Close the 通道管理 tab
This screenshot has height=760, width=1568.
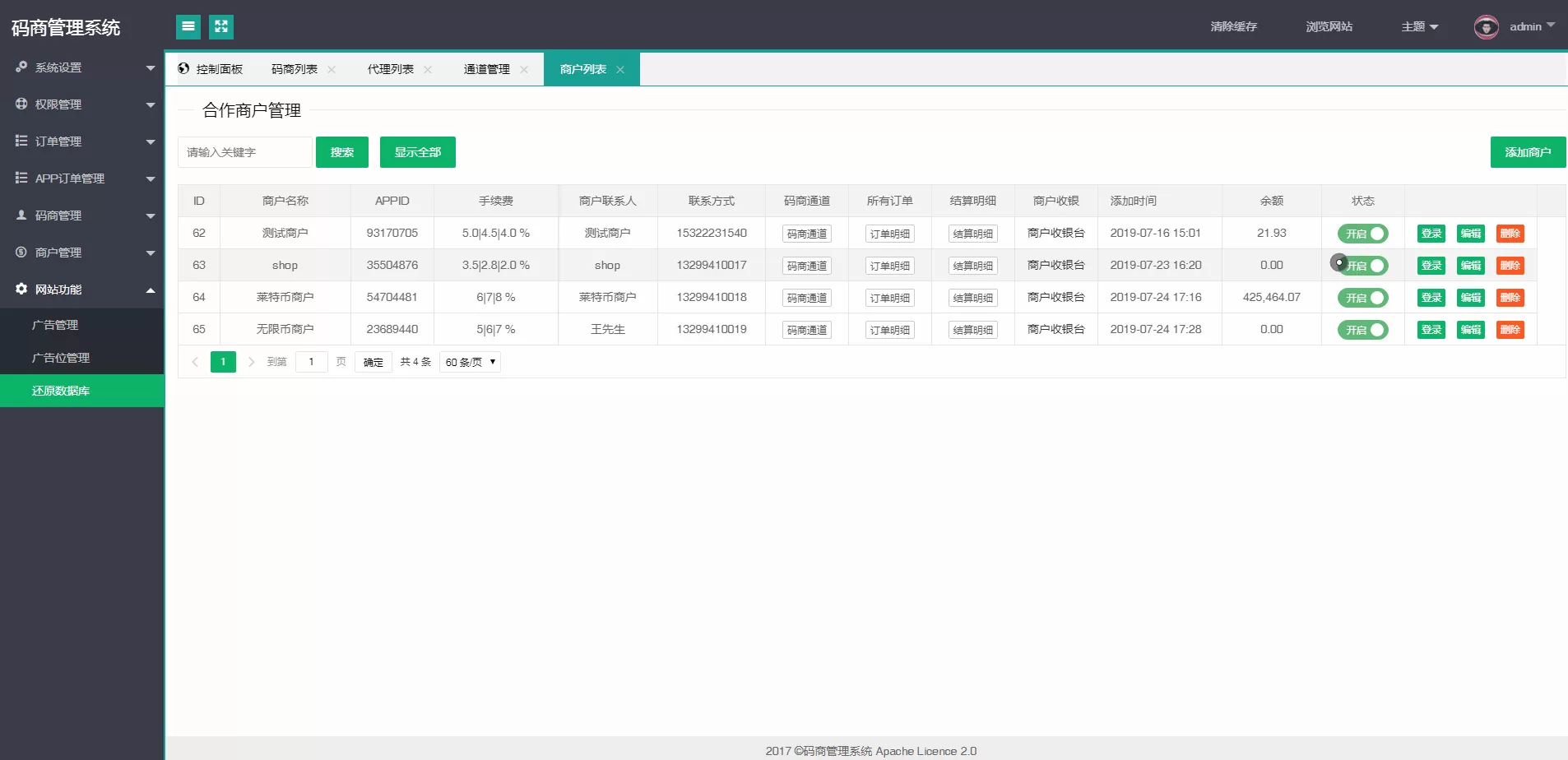(524, 70)
